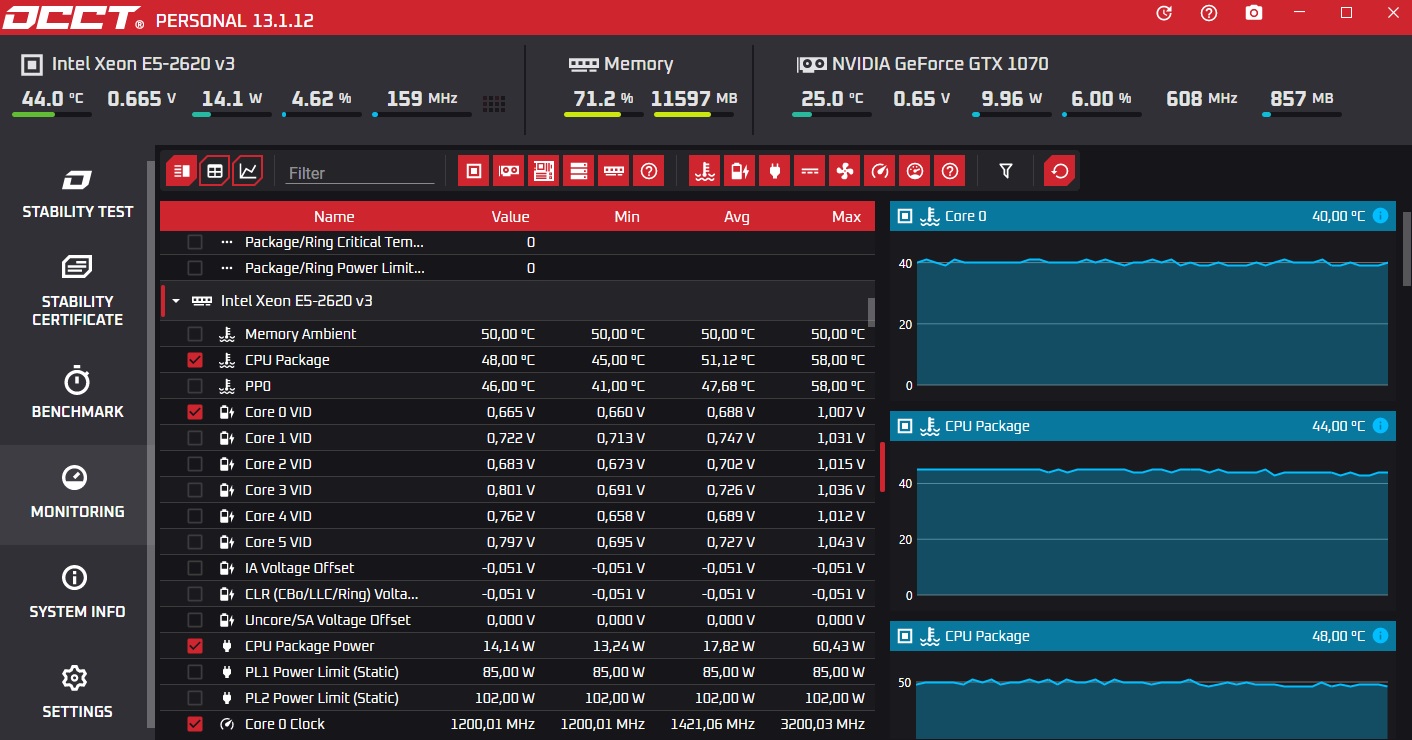The image size is (1412, 740).
Task: Click the update refresh icon in title bar
Action: point(1164,13)
